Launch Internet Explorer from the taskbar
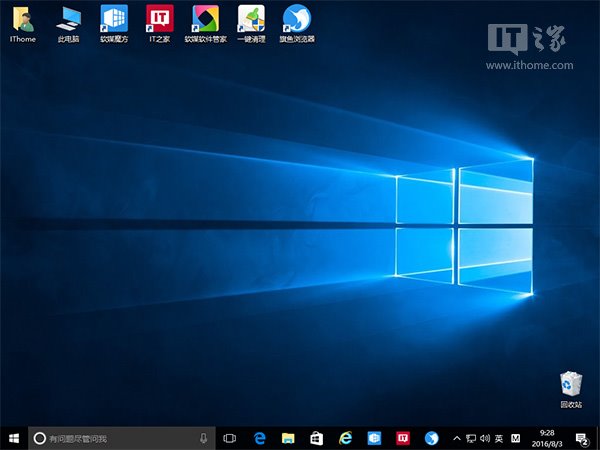The image size is (600, 450). click(x=345, y=439)
